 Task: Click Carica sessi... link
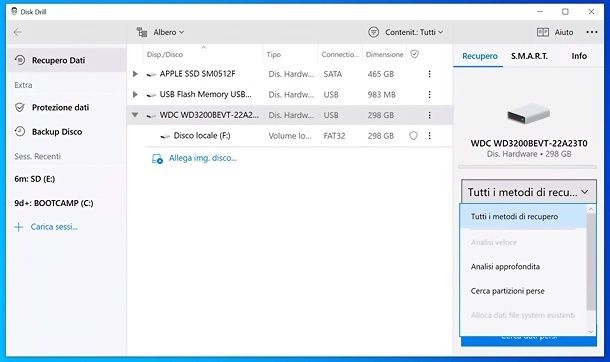point(54,227)
